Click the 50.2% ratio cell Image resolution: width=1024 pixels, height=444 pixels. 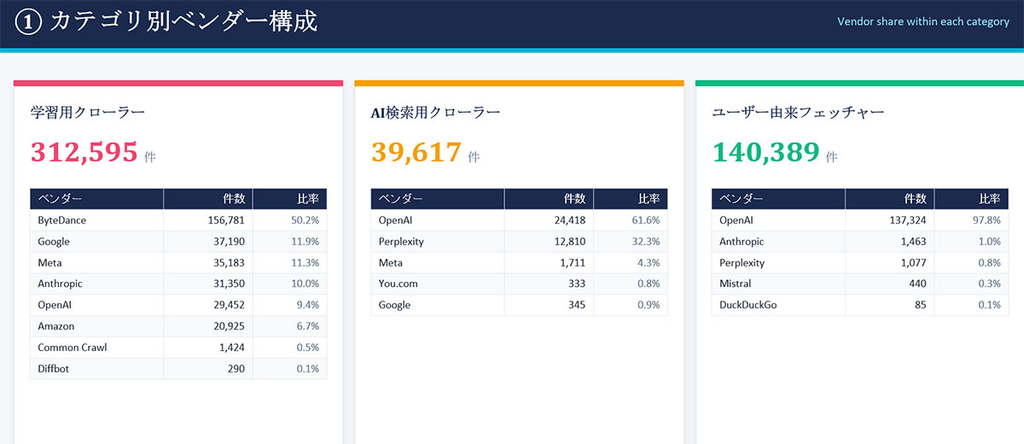tap(290, 221)
